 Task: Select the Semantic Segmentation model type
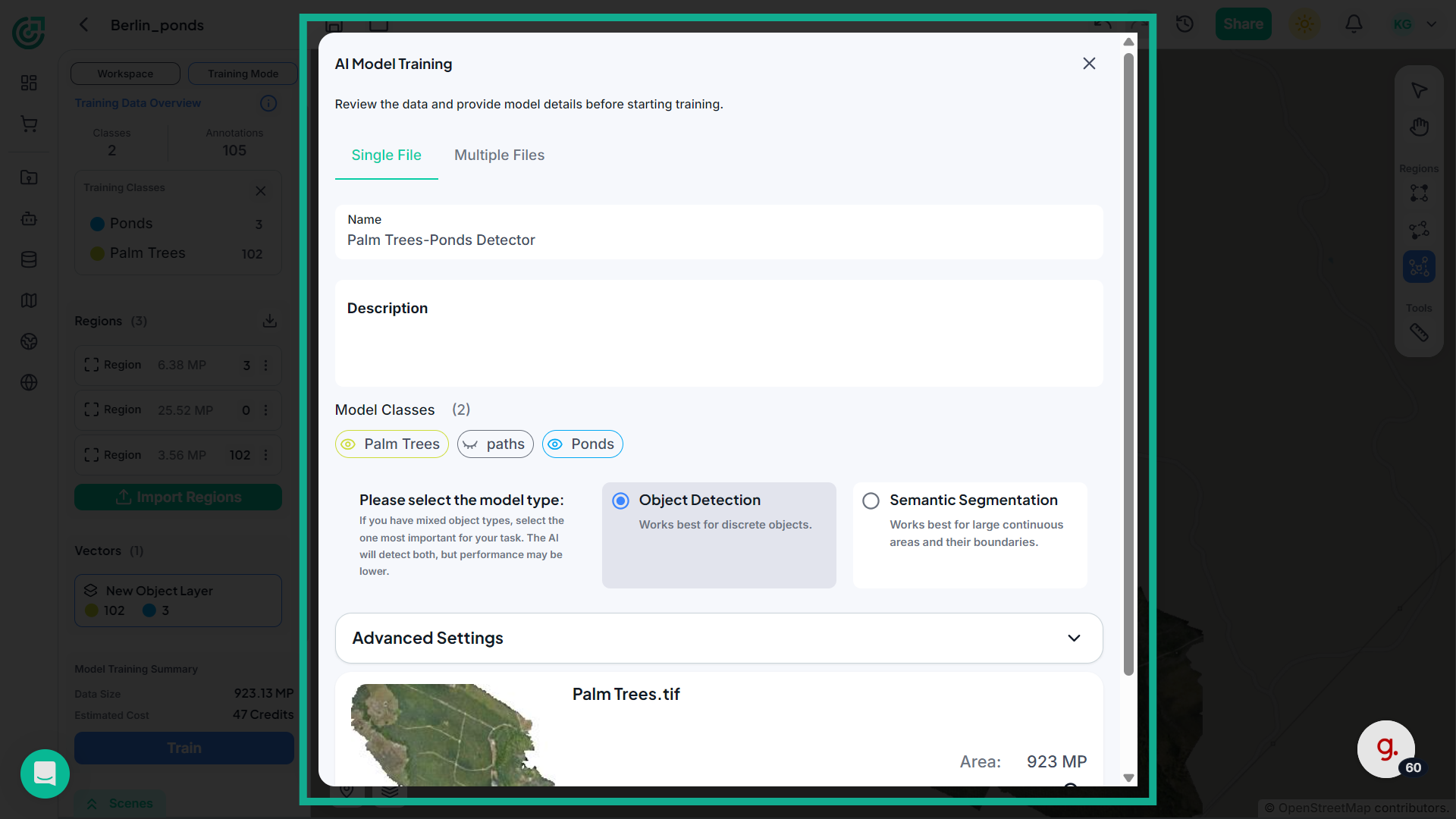coord(969,535)
